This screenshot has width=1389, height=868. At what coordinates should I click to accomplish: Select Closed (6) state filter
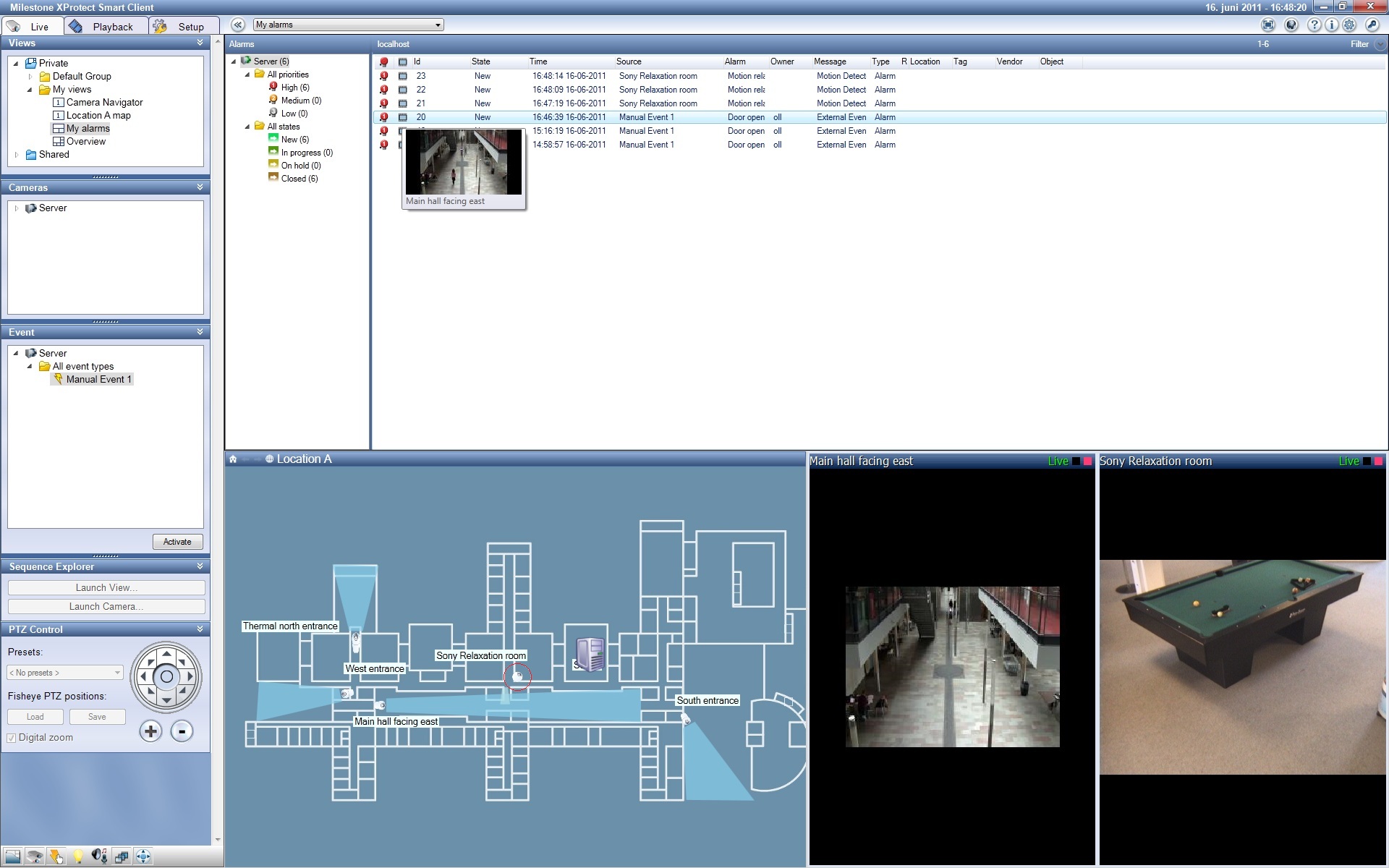coord(300,179)
